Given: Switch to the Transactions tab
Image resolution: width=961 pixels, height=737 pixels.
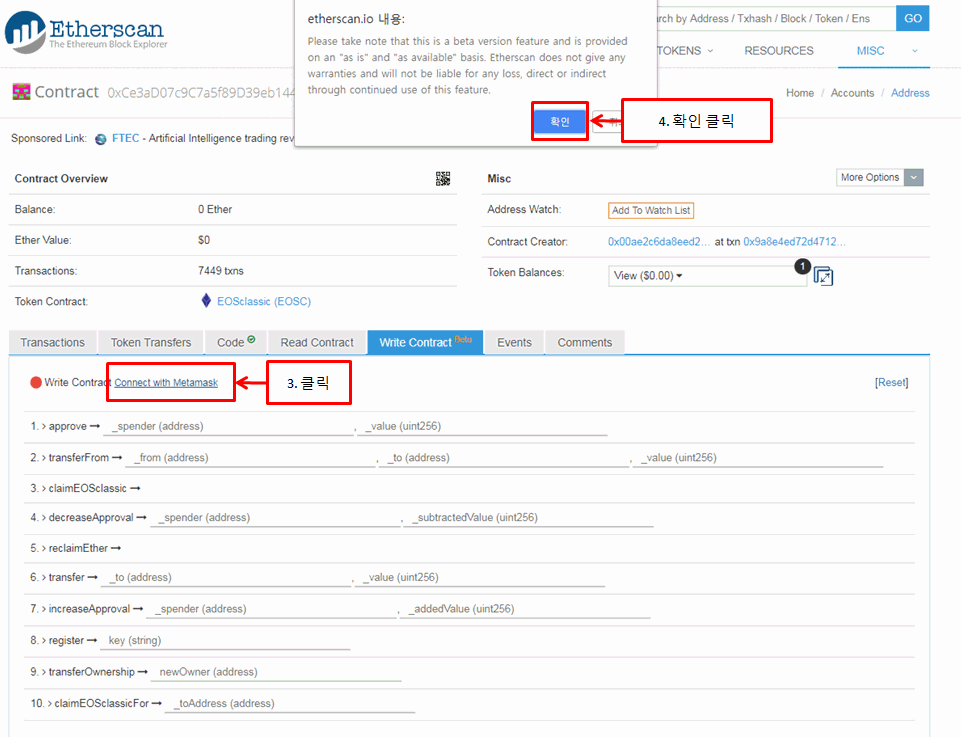Looking at the screenshot, I should pos(53,342).
